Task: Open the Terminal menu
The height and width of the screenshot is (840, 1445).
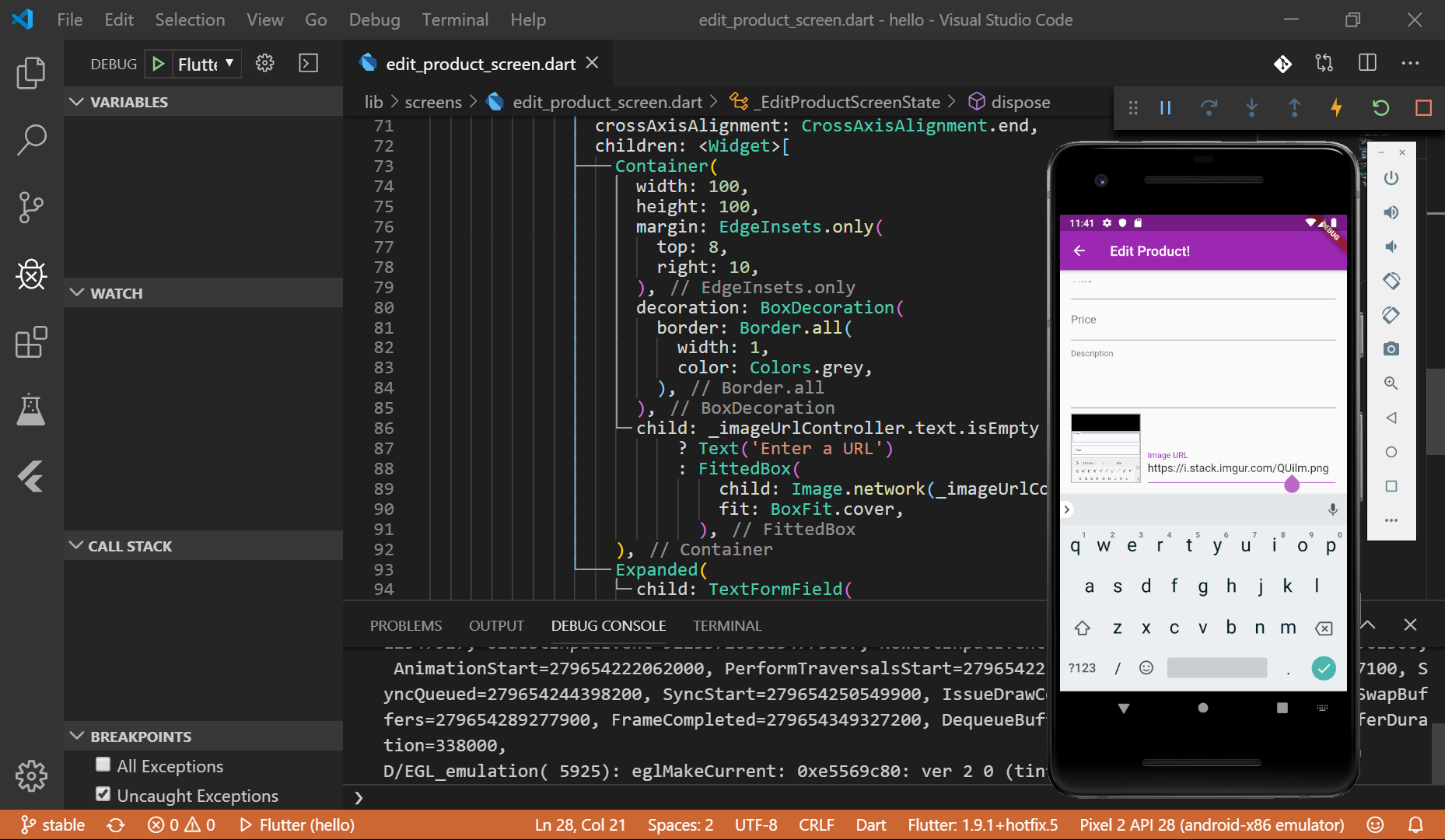Action: click(x=455, y=19)
